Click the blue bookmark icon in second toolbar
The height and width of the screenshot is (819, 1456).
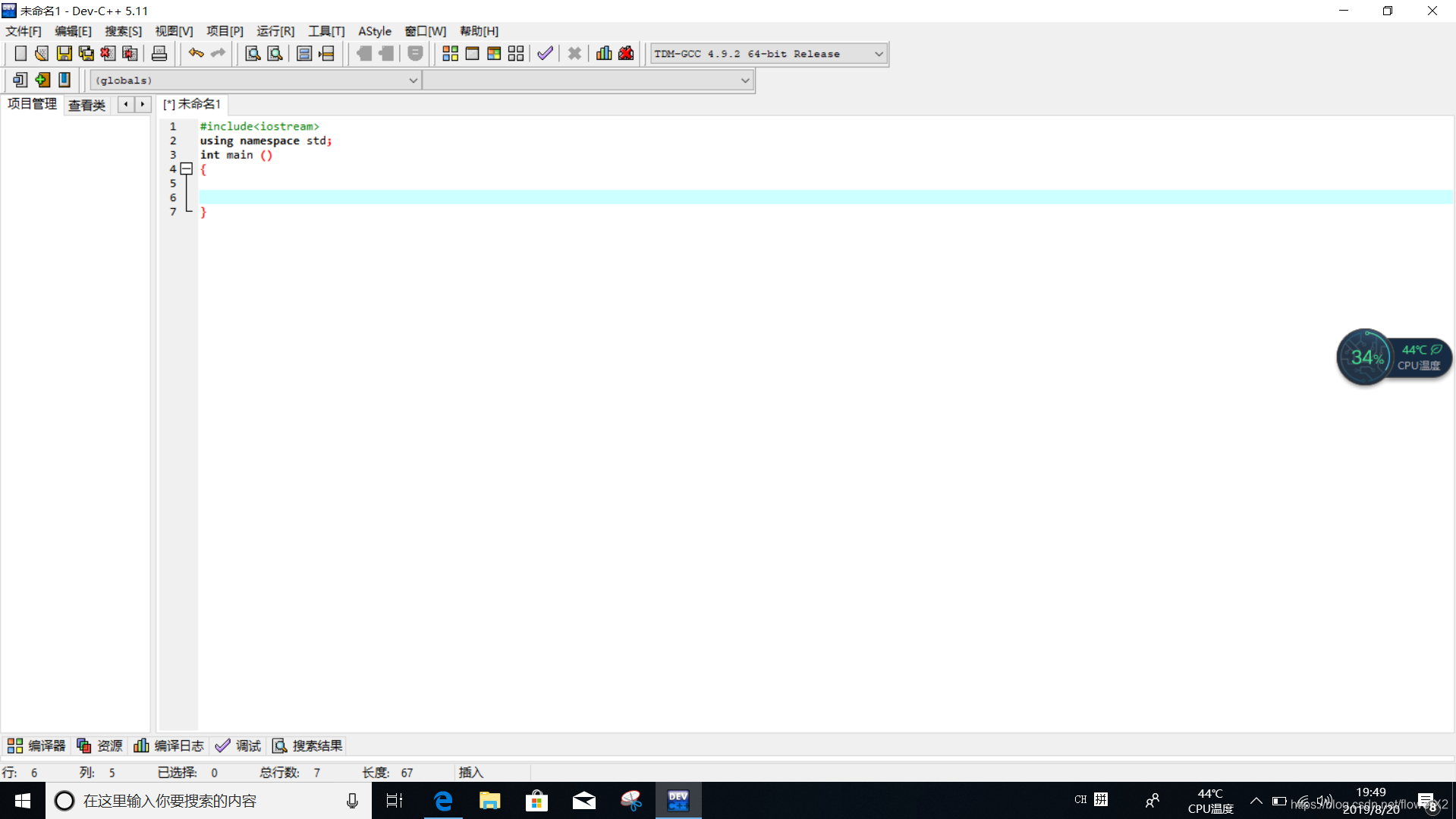tap(64, 80)
